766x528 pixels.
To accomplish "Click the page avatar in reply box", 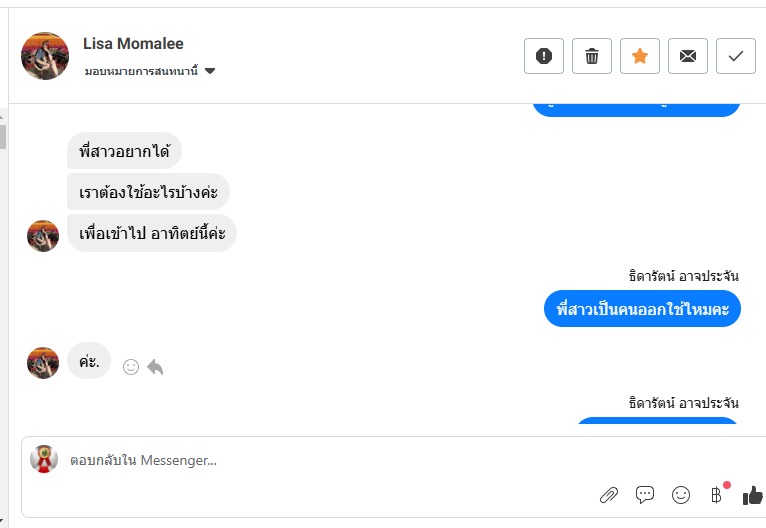I will [43, 459].
